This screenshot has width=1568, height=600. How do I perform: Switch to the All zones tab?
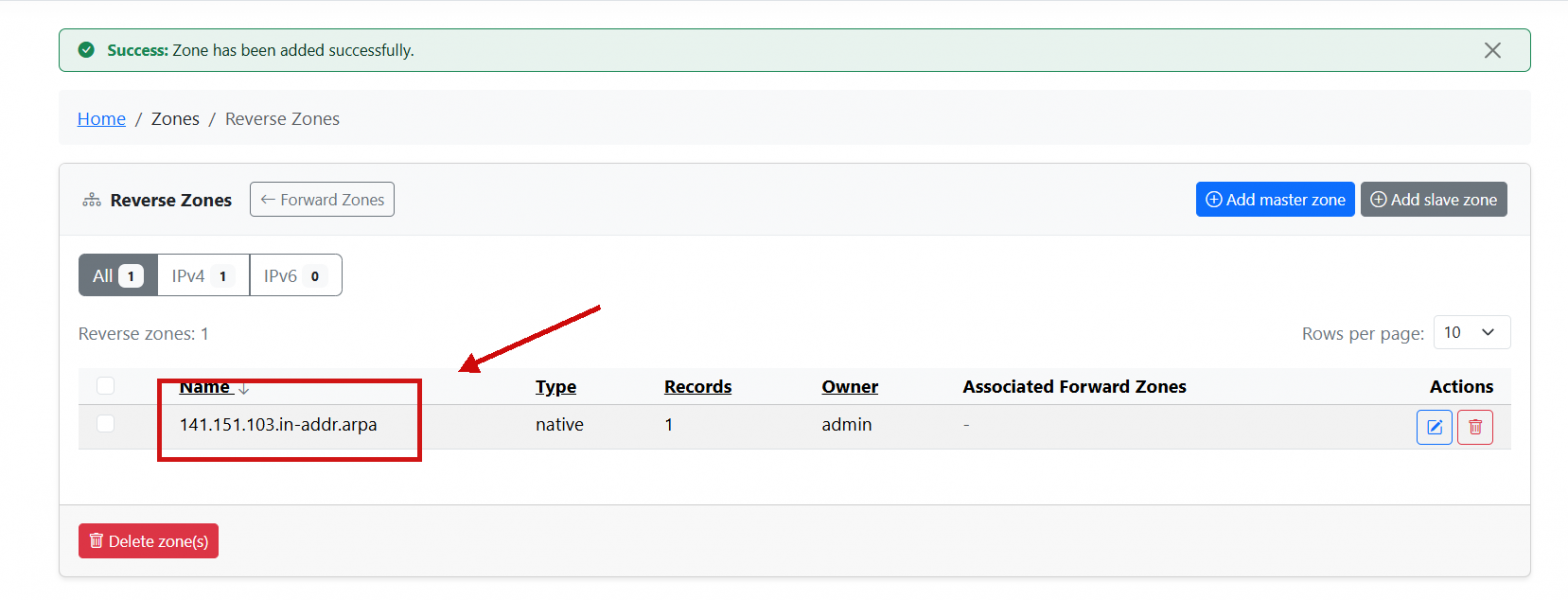point(118,275)
